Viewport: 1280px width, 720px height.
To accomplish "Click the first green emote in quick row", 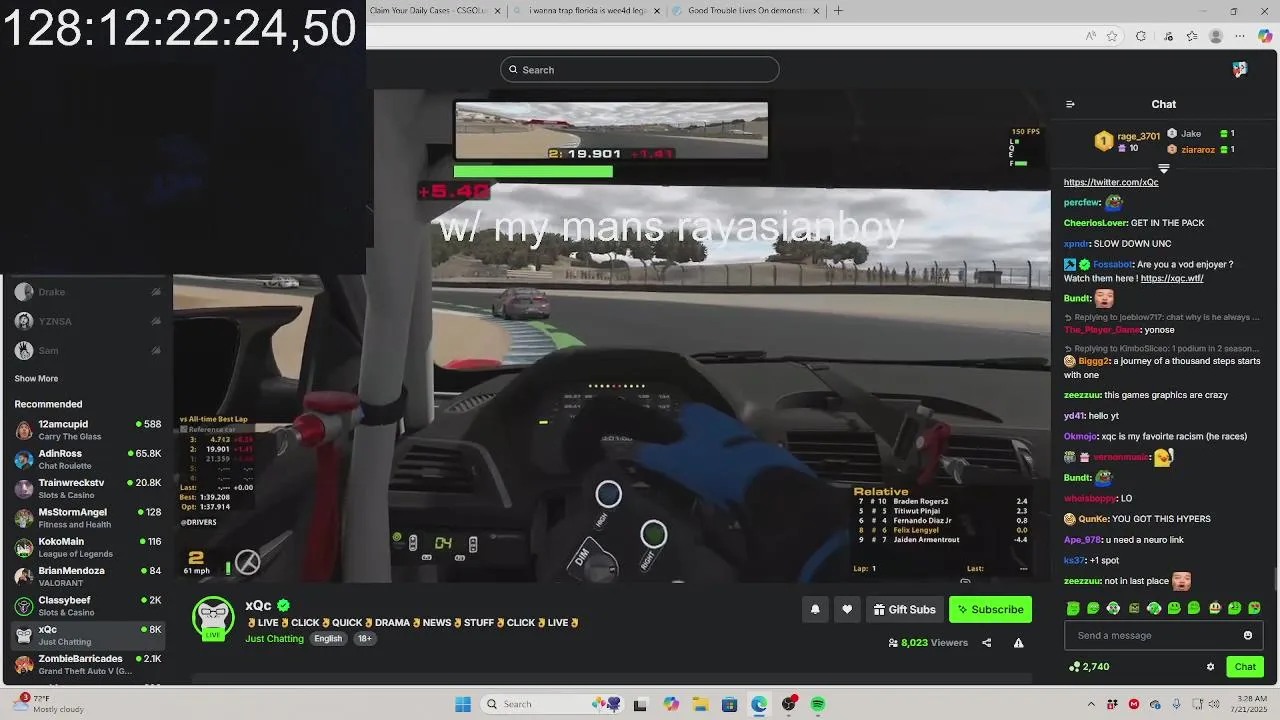I will click(x=1073, y=608).
